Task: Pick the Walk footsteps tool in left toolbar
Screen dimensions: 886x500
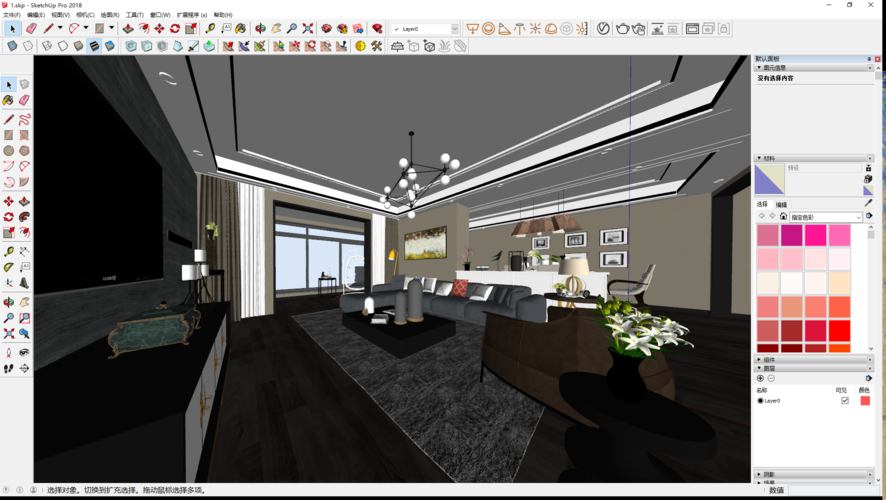Action: (x=8, y=369)
